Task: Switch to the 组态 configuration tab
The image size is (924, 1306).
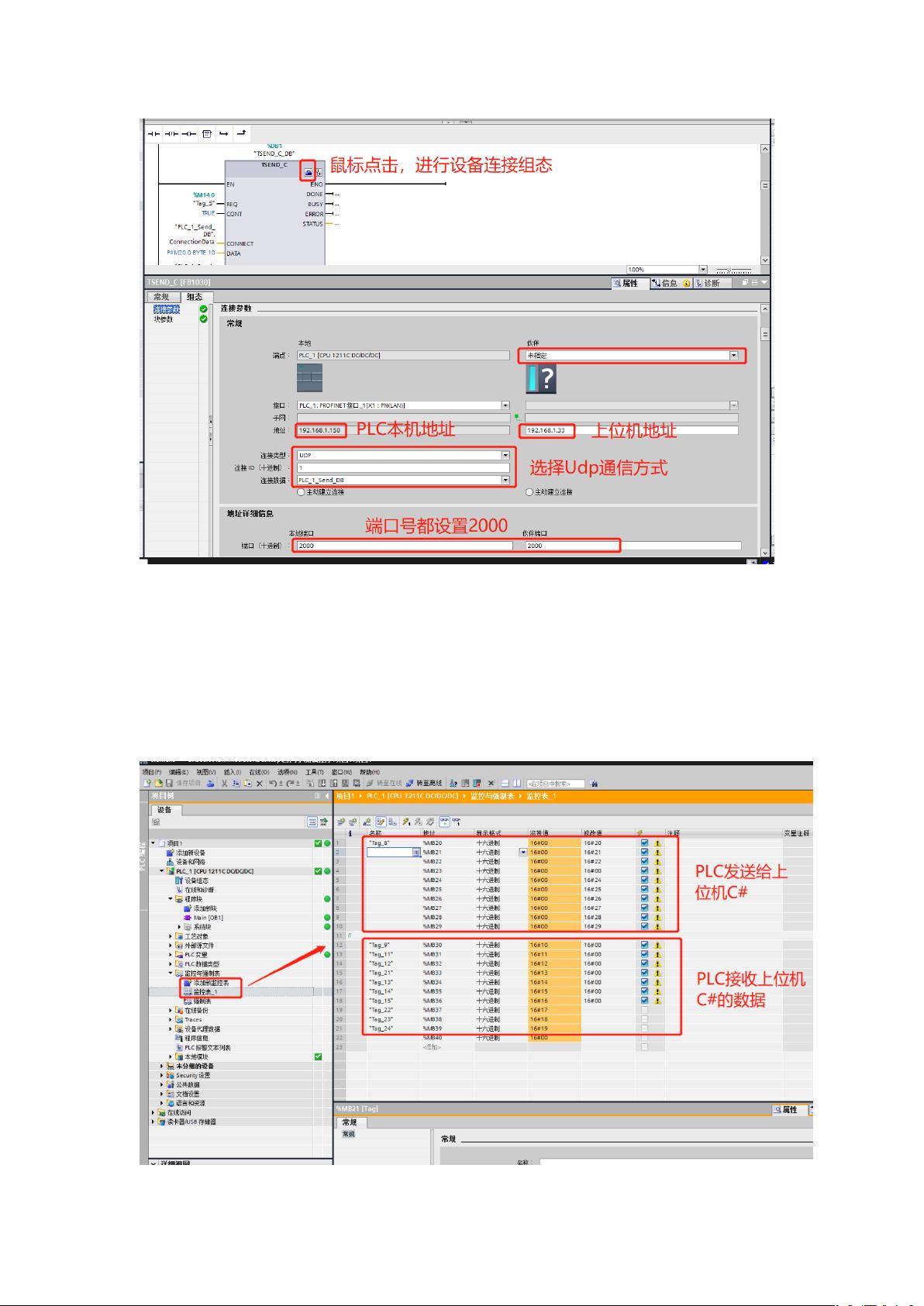Action: 195,297
